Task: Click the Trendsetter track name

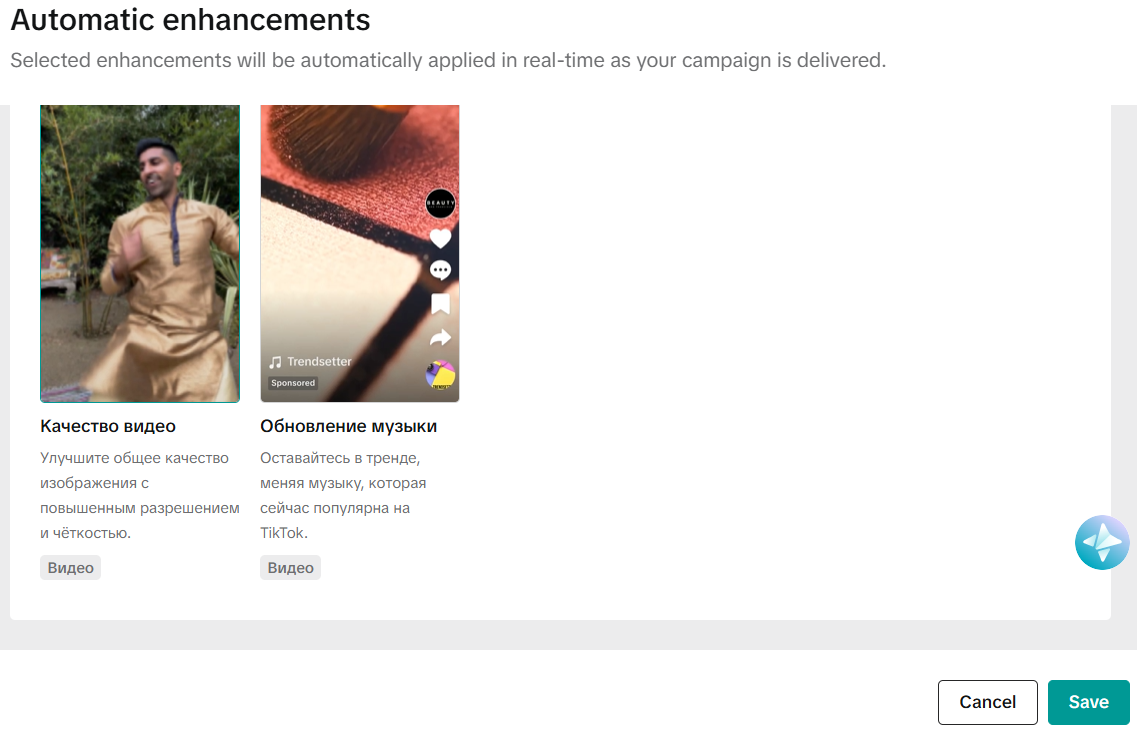Action: pyautogui.click(x=319, y=362)
